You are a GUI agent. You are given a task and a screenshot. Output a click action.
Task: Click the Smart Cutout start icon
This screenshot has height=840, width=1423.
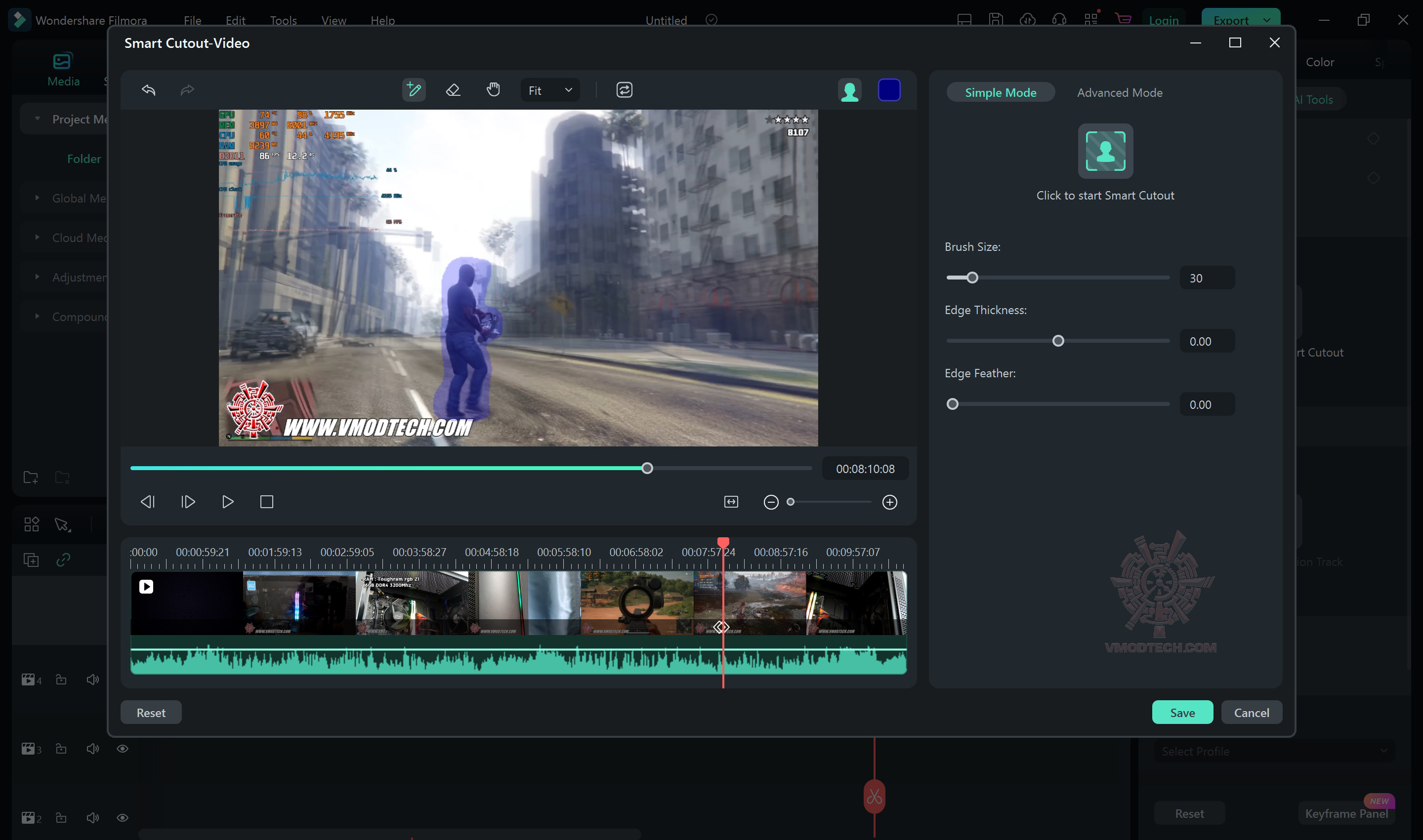pos(1105,151)
